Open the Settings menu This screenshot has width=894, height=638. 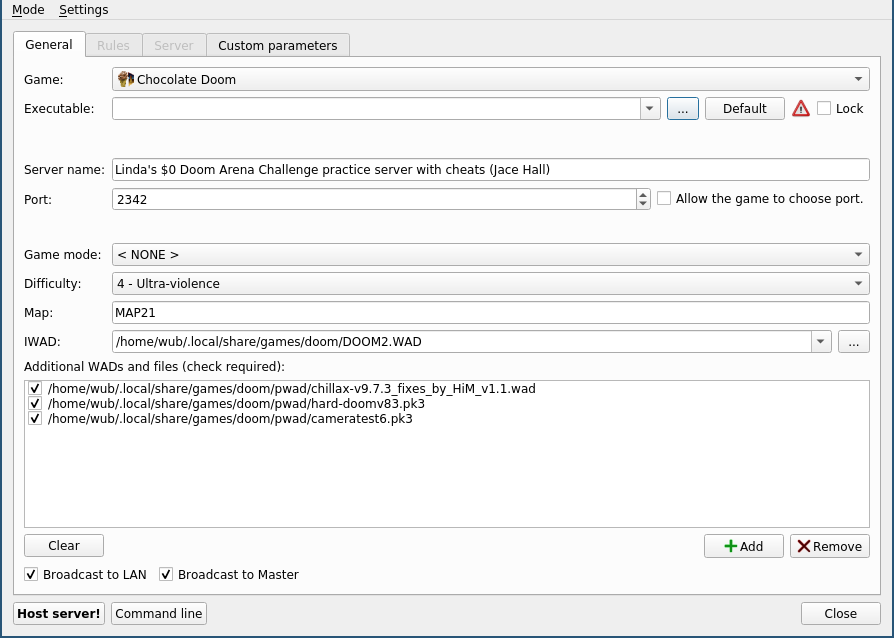click(x=83, y=10)
